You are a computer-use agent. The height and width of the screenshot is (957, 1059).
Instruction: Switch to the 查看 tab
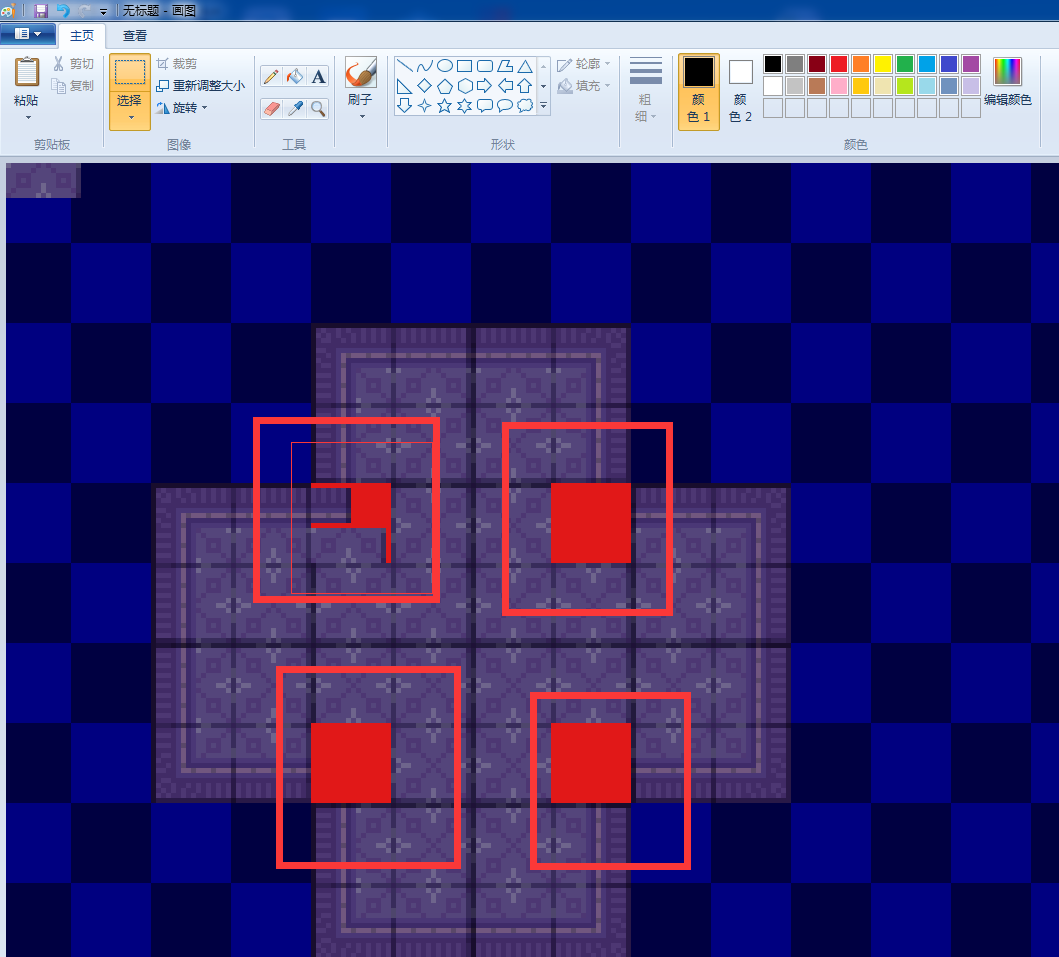coord(134,36)
